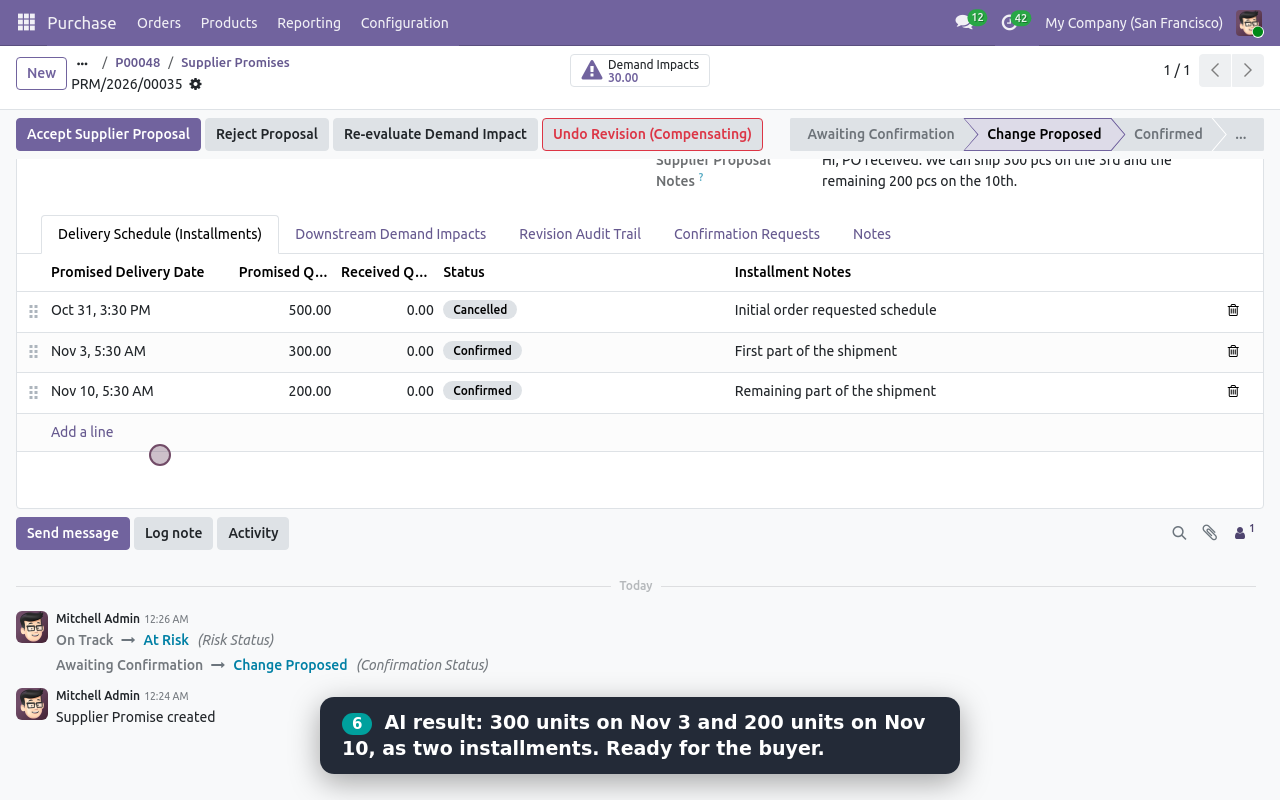Delete the Oct 31 installment row

tap(1233, 310)
